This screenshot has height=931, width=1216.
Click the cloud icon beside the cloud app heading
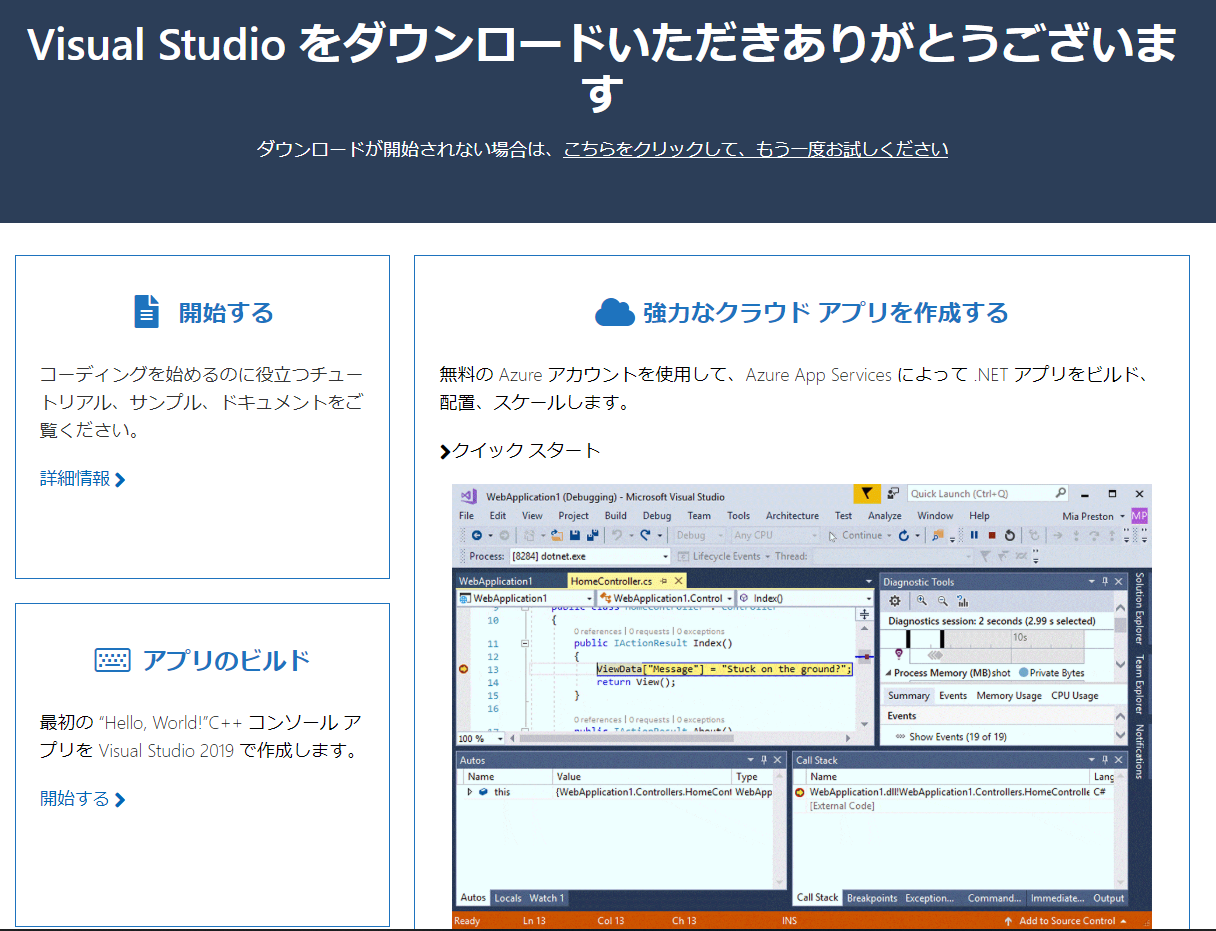[615, 313]
